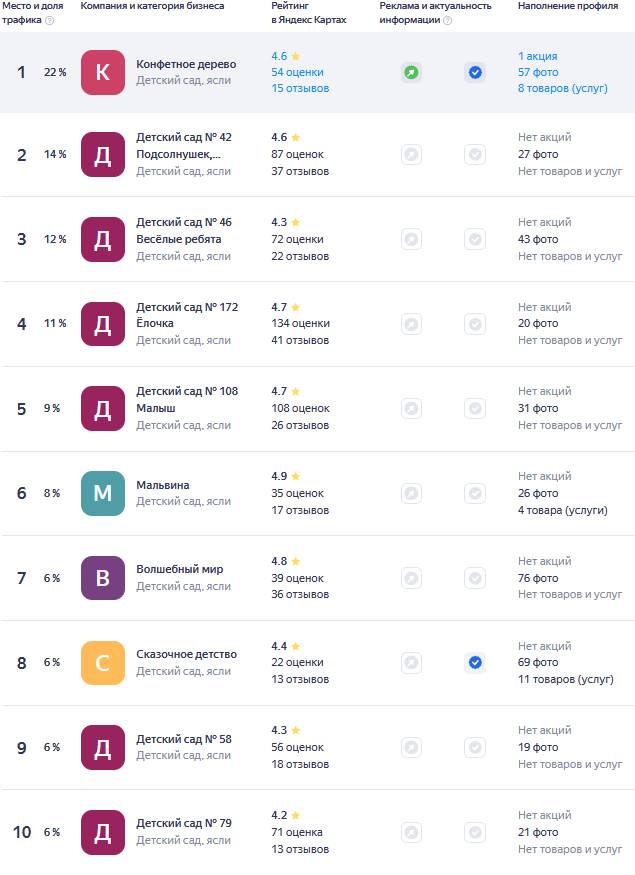This screenshot has height=875, width=635.
Task: View the '57 фото' photos link
Action: [538, 72]
